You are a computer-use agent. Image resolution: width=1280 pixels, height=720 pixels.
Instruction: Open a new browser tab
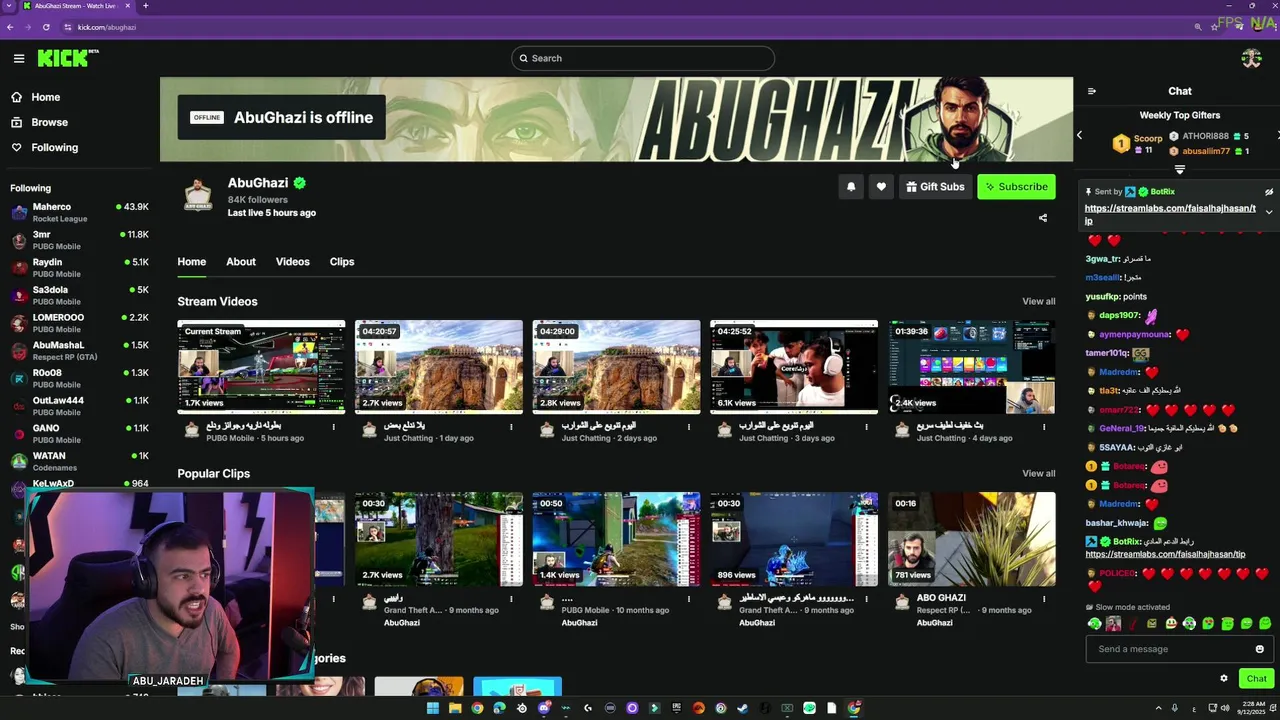pos(145,6)
